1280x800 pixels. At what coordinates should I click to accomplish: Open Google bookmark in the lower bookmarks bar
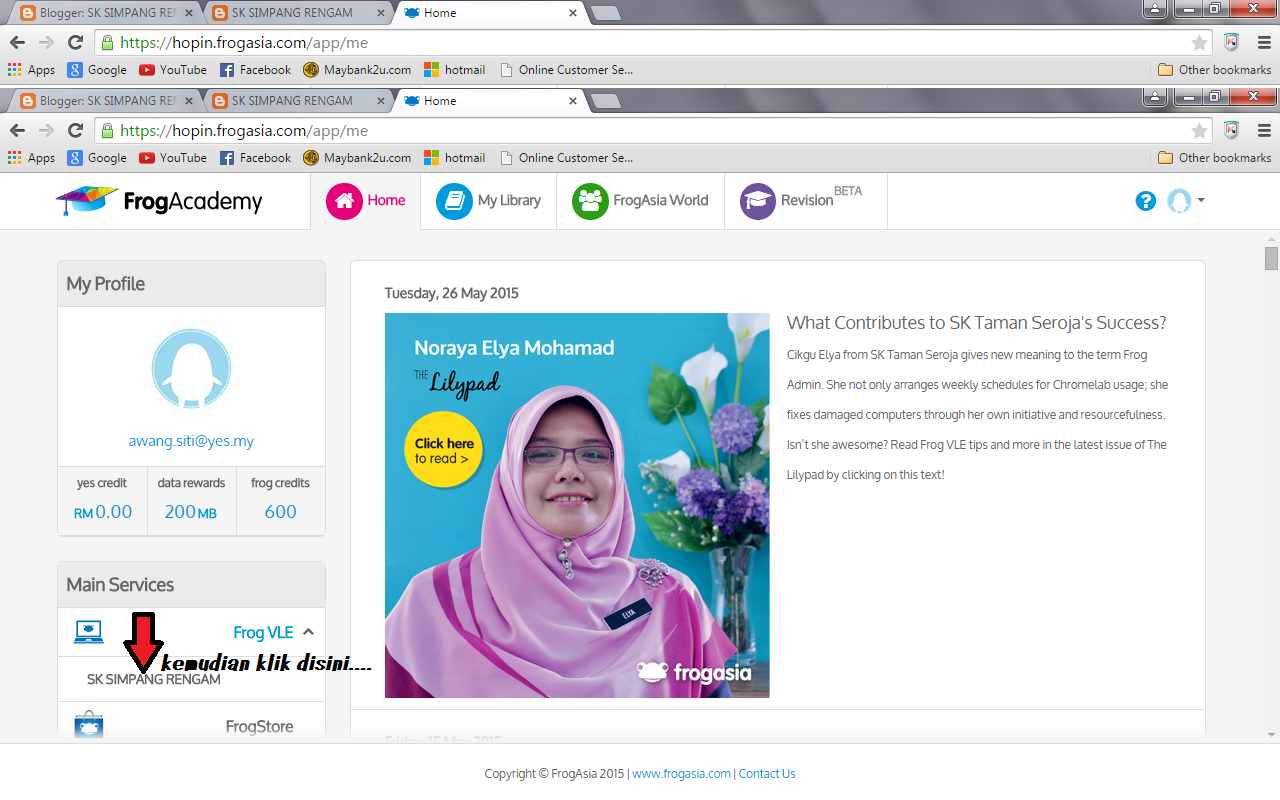pyautogui.click(x=97, y=158)
